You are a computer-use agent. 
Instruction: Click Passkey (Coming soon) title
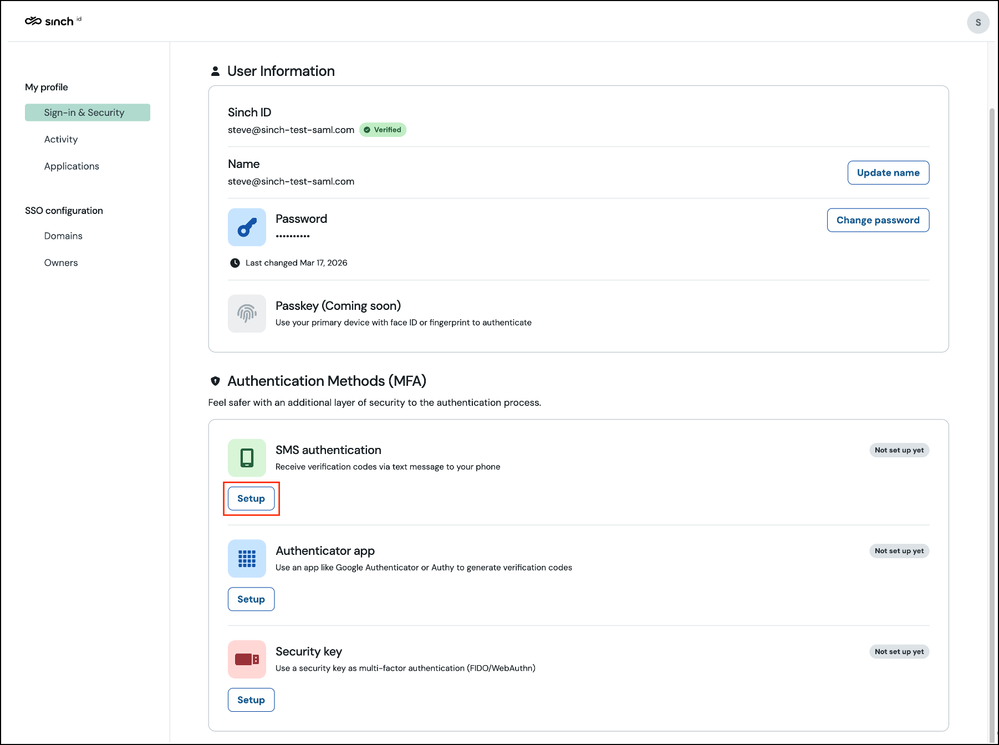tap(338, 306)
